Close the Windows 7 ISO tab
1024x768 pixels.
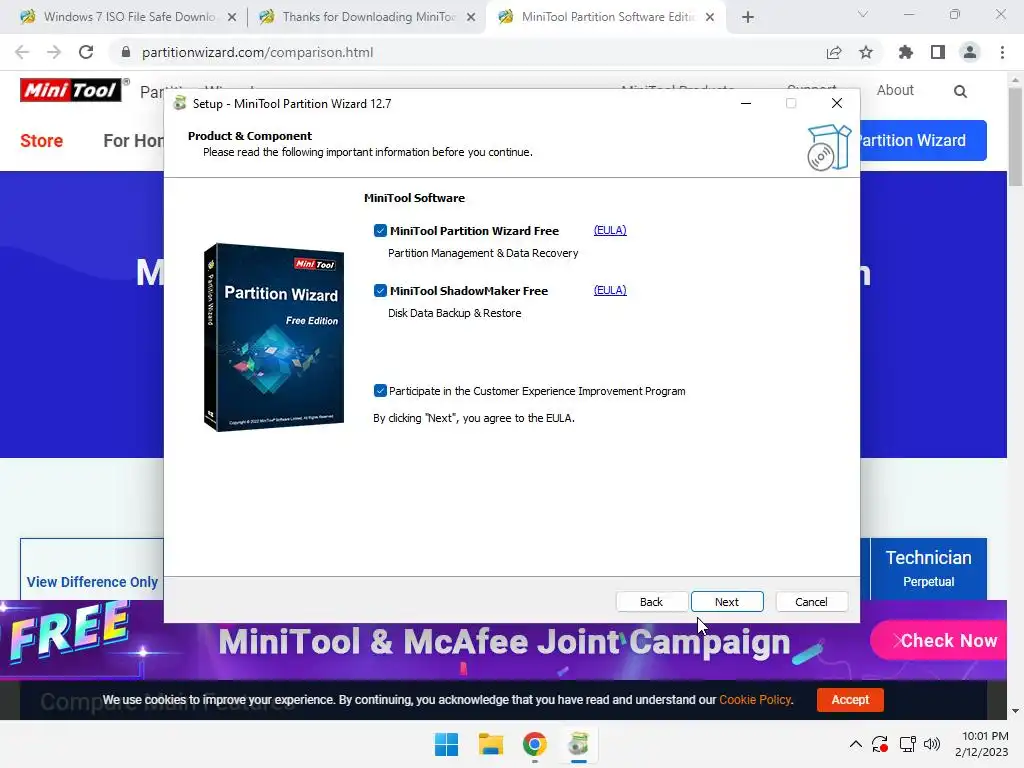(232, 18)
